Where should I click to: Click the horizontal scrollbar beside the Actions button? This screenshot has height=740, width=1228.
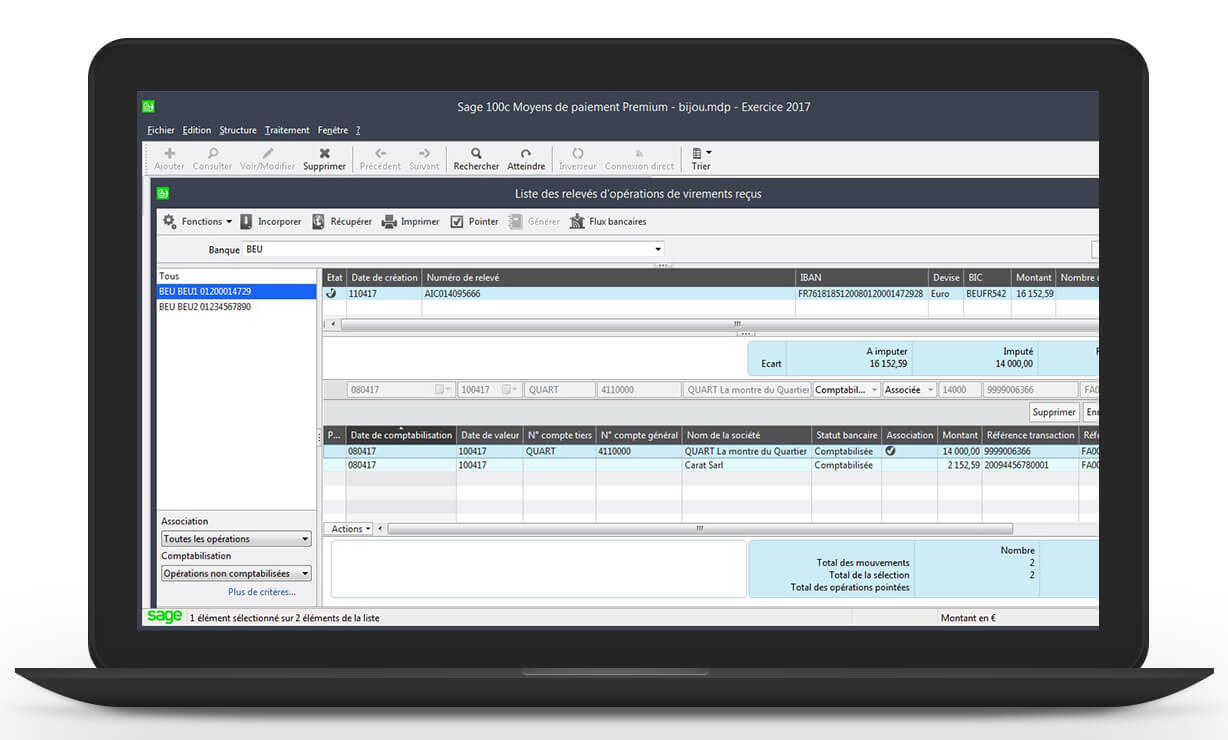pos(700,529)
